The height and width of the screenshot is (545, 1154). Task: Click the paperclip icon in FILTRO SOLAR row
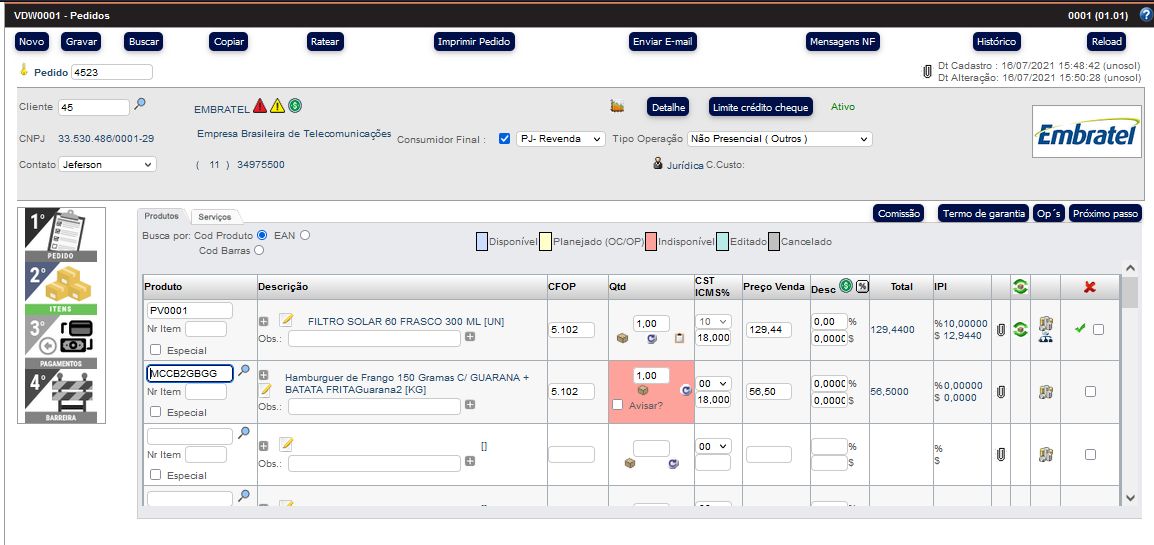point(1000,329)
